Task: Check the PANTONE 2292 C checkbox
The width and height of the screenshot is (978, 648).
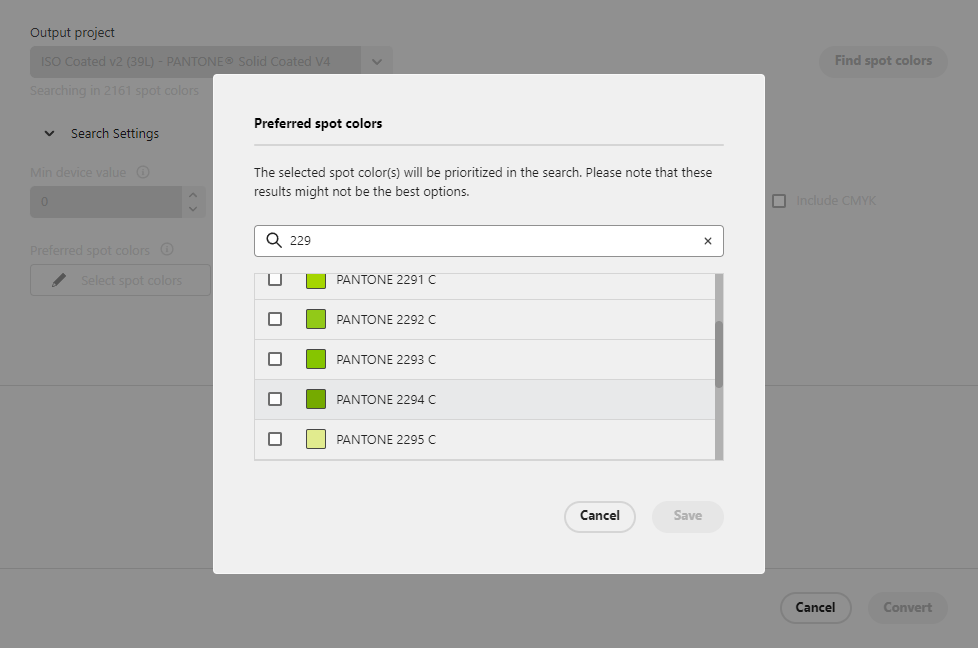Action: [x=274, y=319]
